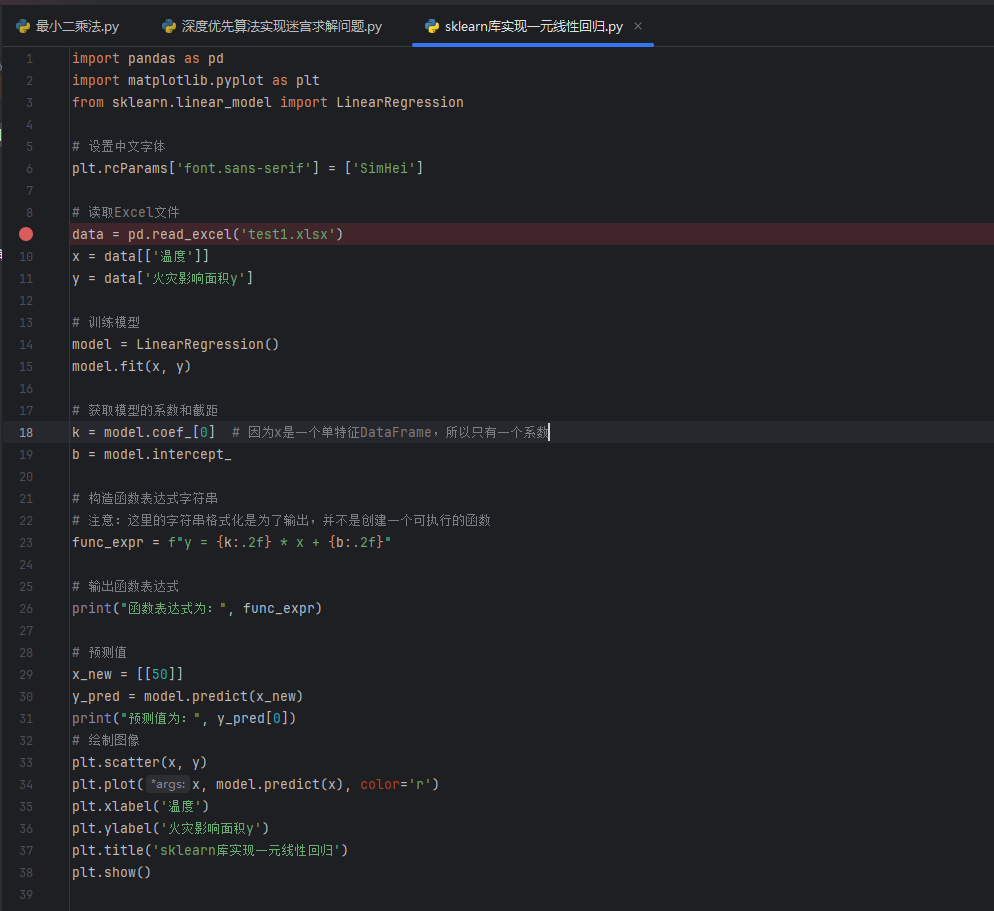Click the Python icon on 深度优先算法 tab

168,26
